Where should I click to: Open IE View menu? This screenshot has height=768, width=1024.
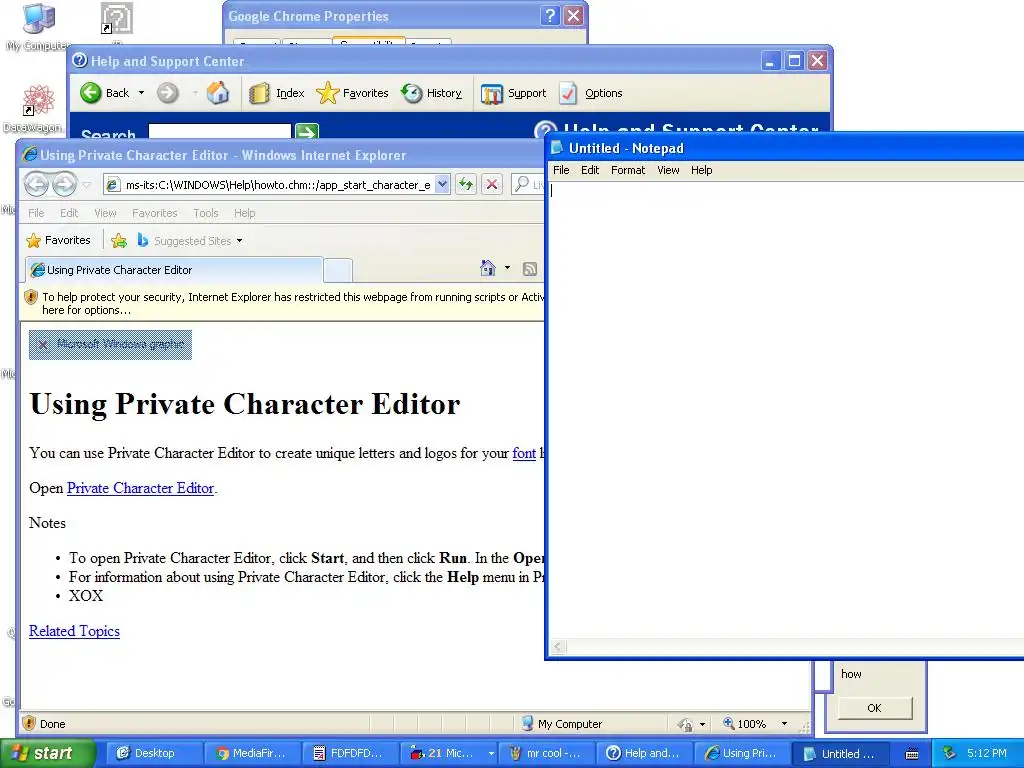click(105, 213)
